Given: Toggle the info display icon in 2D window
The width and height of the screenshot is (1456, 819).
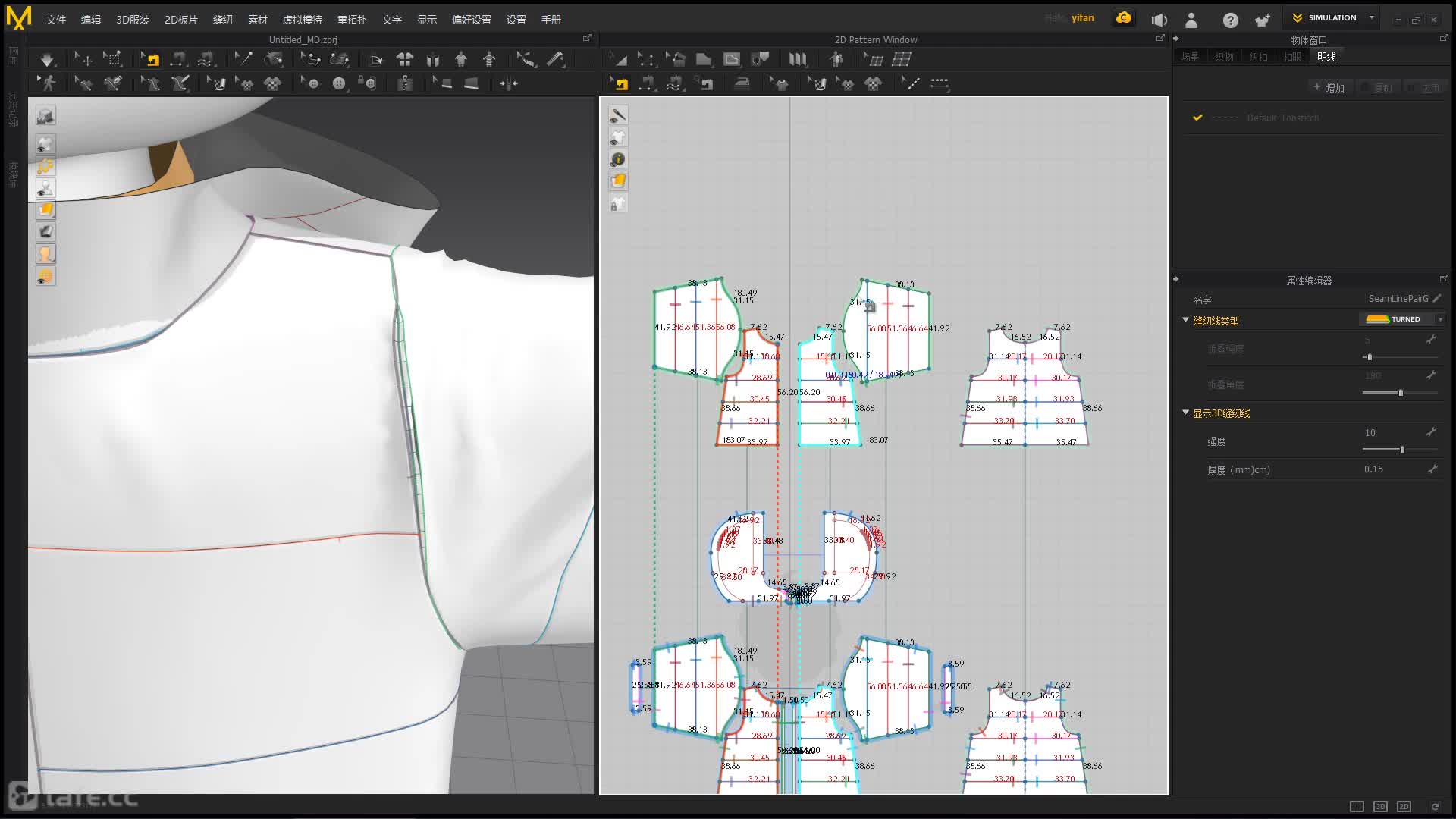Looking at the screenshot, I should click(x=618, y=159).
